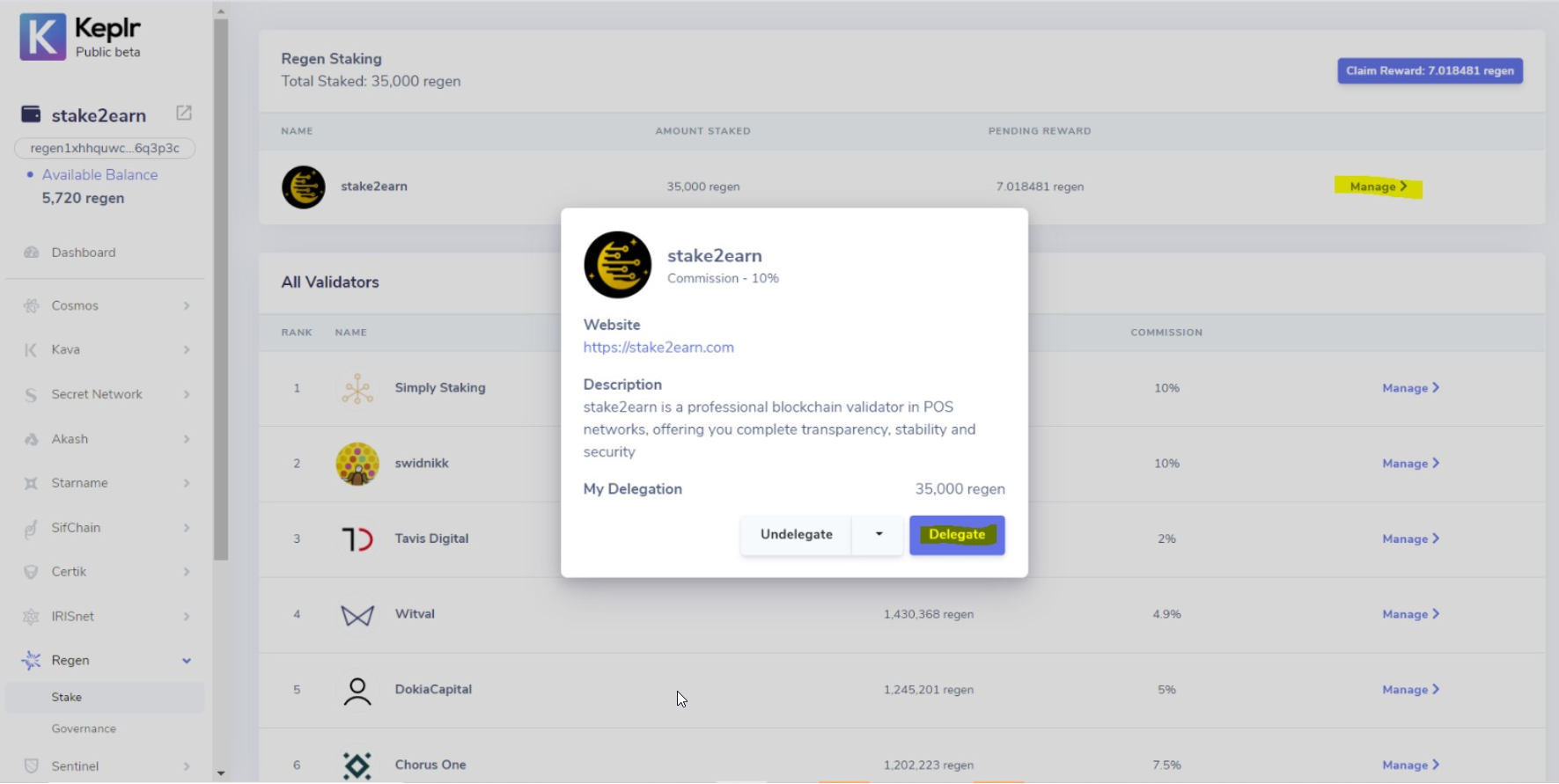Expand the SifChain menu chevron
1559x784 pixels.
pos(187,528)
